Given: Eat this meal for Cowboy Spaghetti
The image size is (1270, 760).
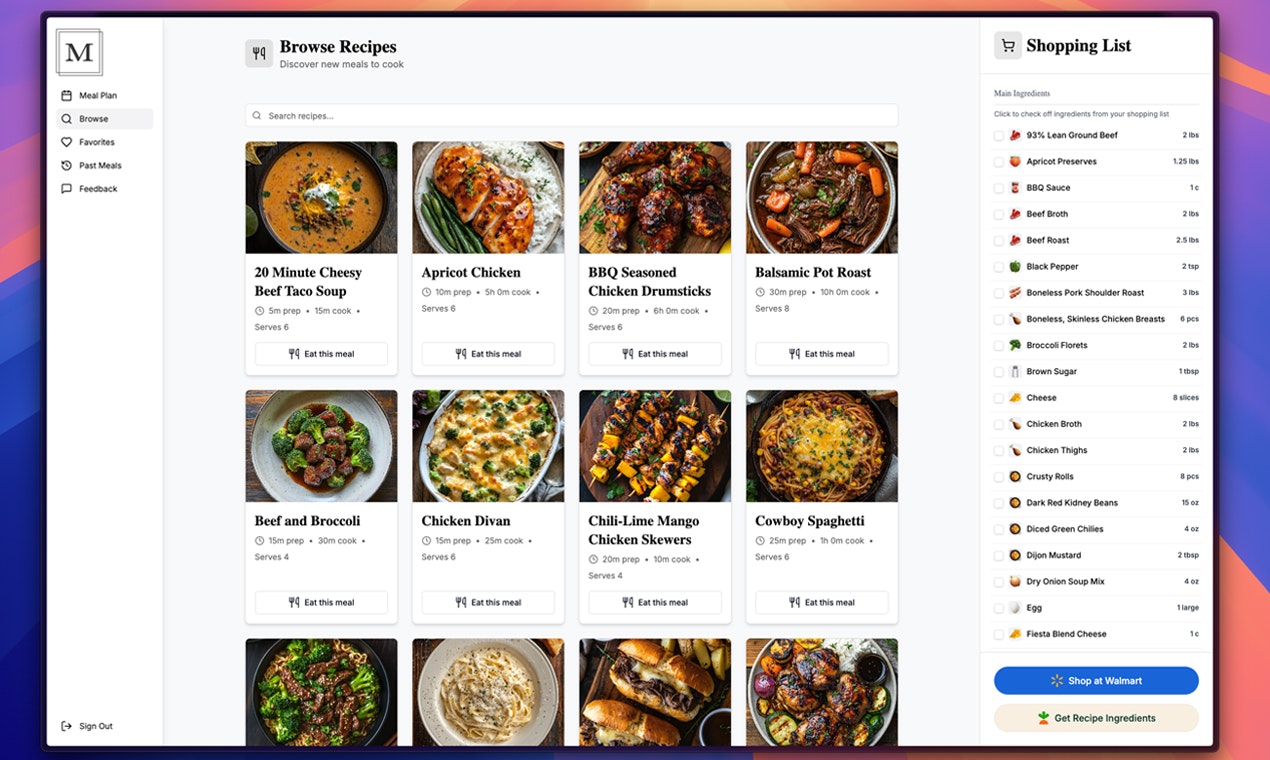Looking at the screenshot, I should [822, 603].
